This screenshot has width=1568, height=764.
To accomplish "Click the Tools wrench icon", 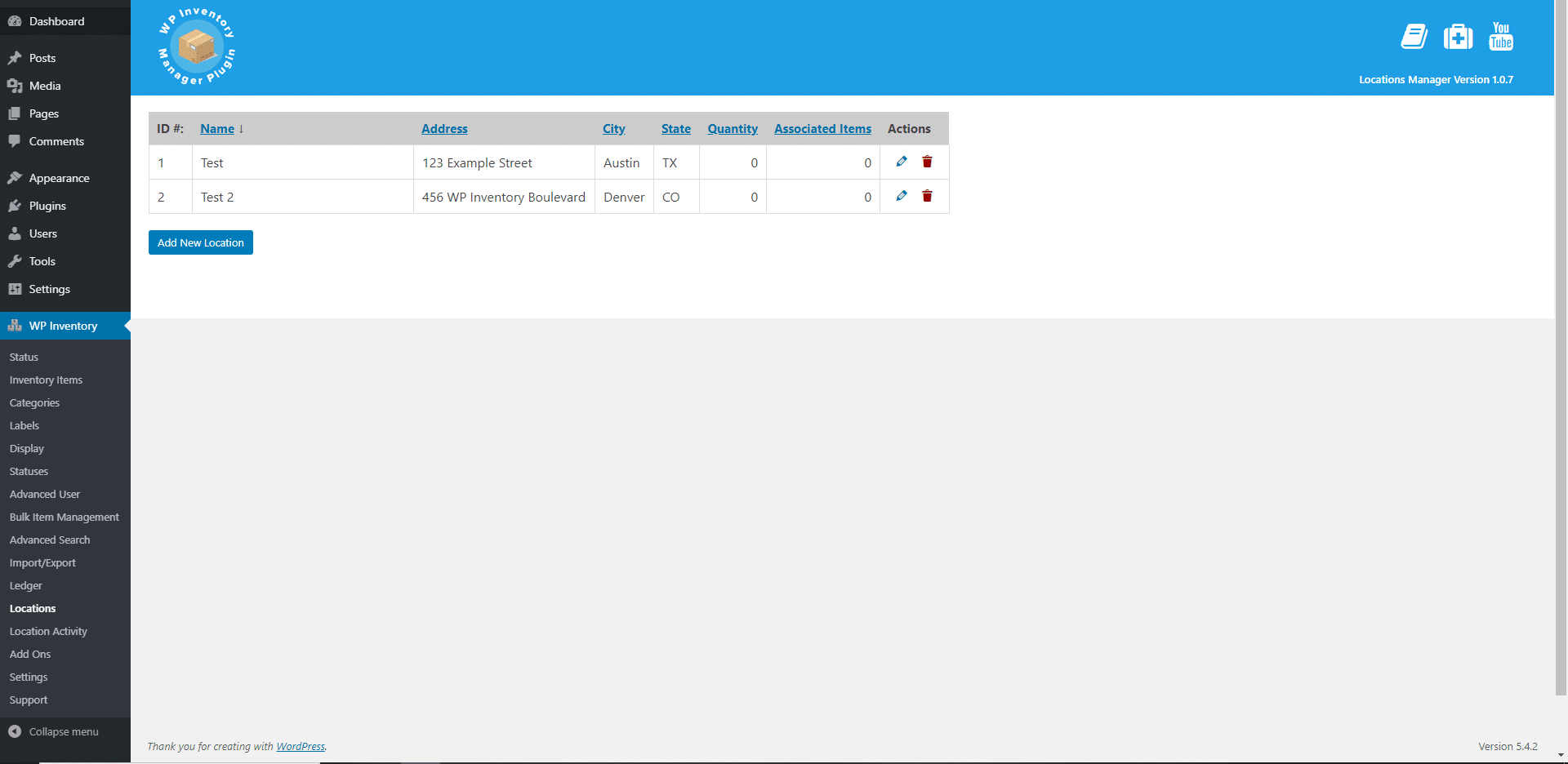I will (x=15, y=261).
